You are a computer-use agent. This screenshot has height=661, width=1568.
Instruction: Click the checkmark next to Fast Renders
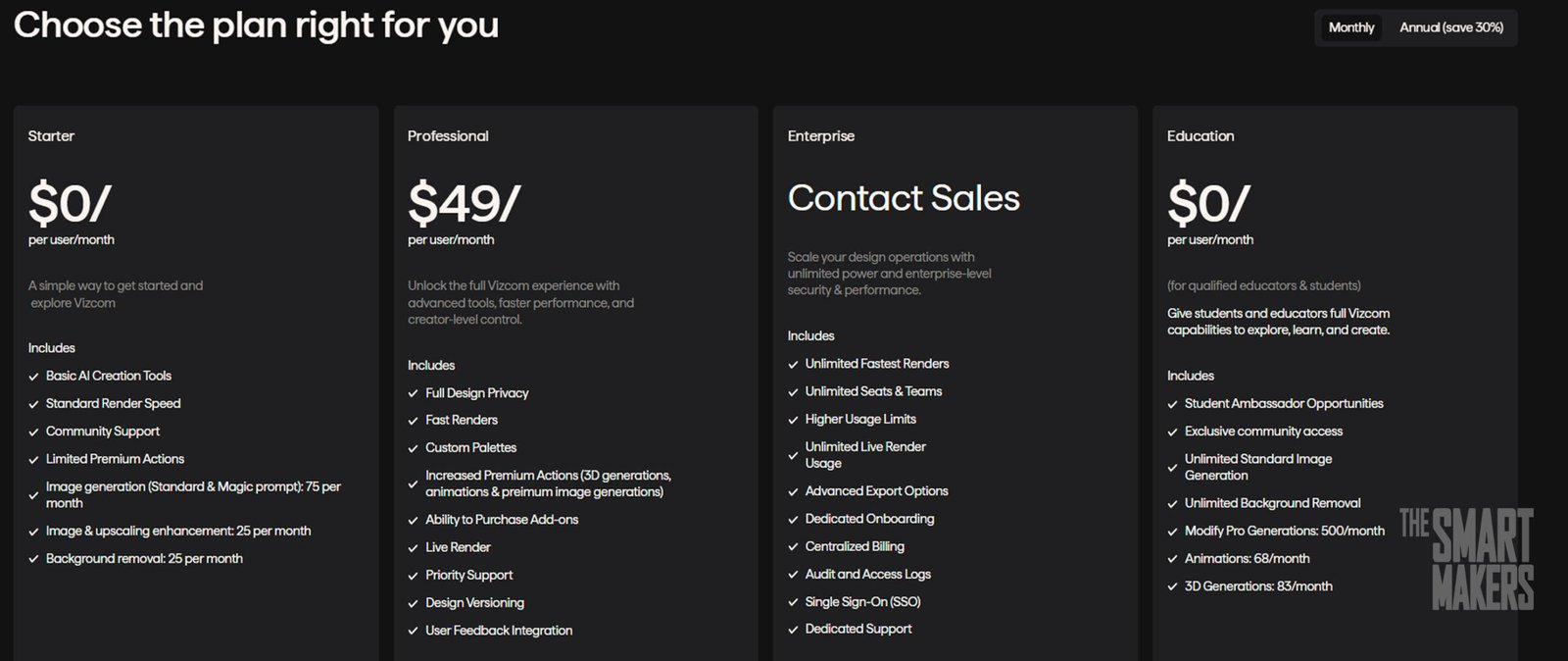tap(412, 420)
